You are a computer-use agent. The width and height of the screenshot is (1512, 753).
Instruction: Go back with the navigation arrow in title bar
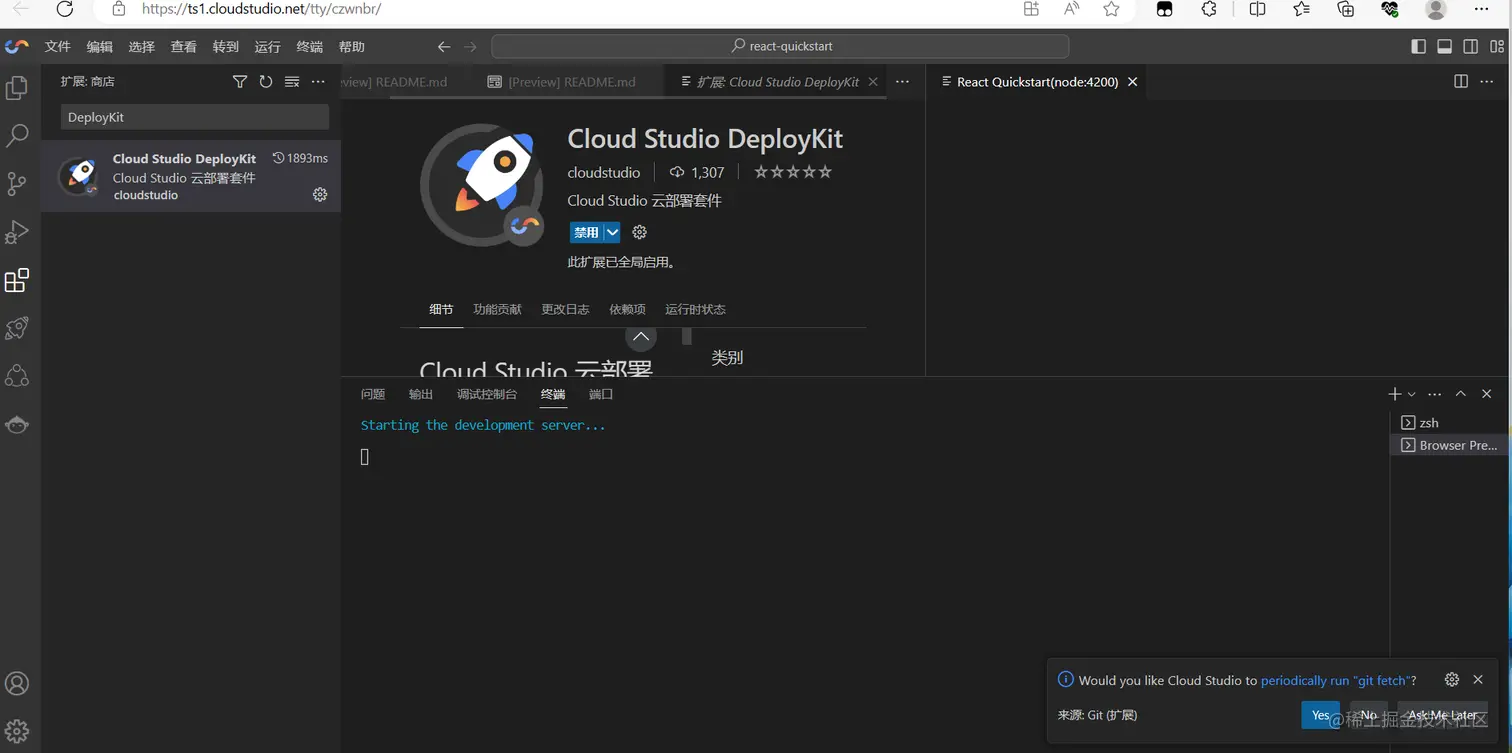[444, 46]
